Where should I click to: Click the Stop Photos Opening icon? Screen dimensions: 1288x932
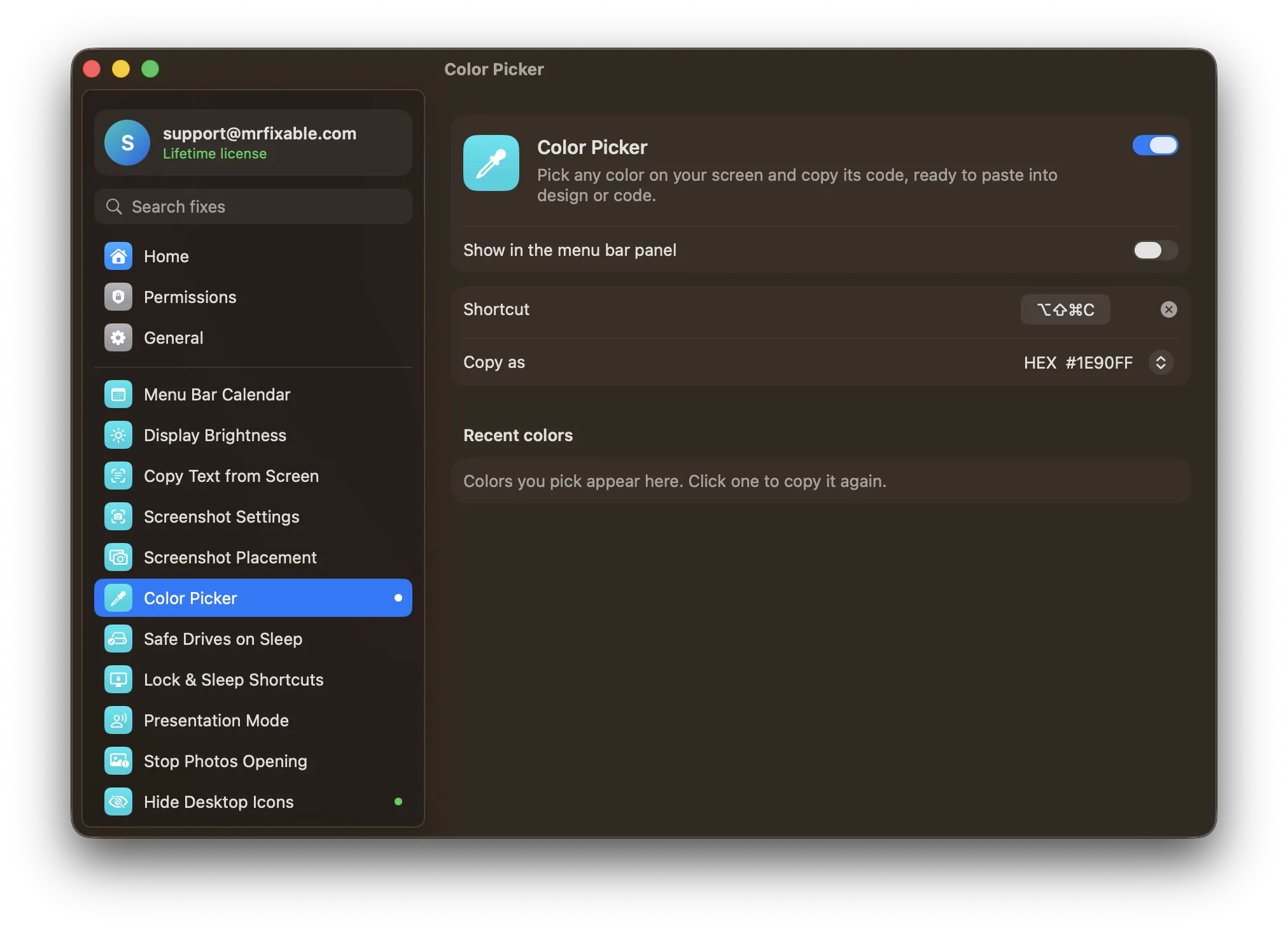click(x=118, y=761)
